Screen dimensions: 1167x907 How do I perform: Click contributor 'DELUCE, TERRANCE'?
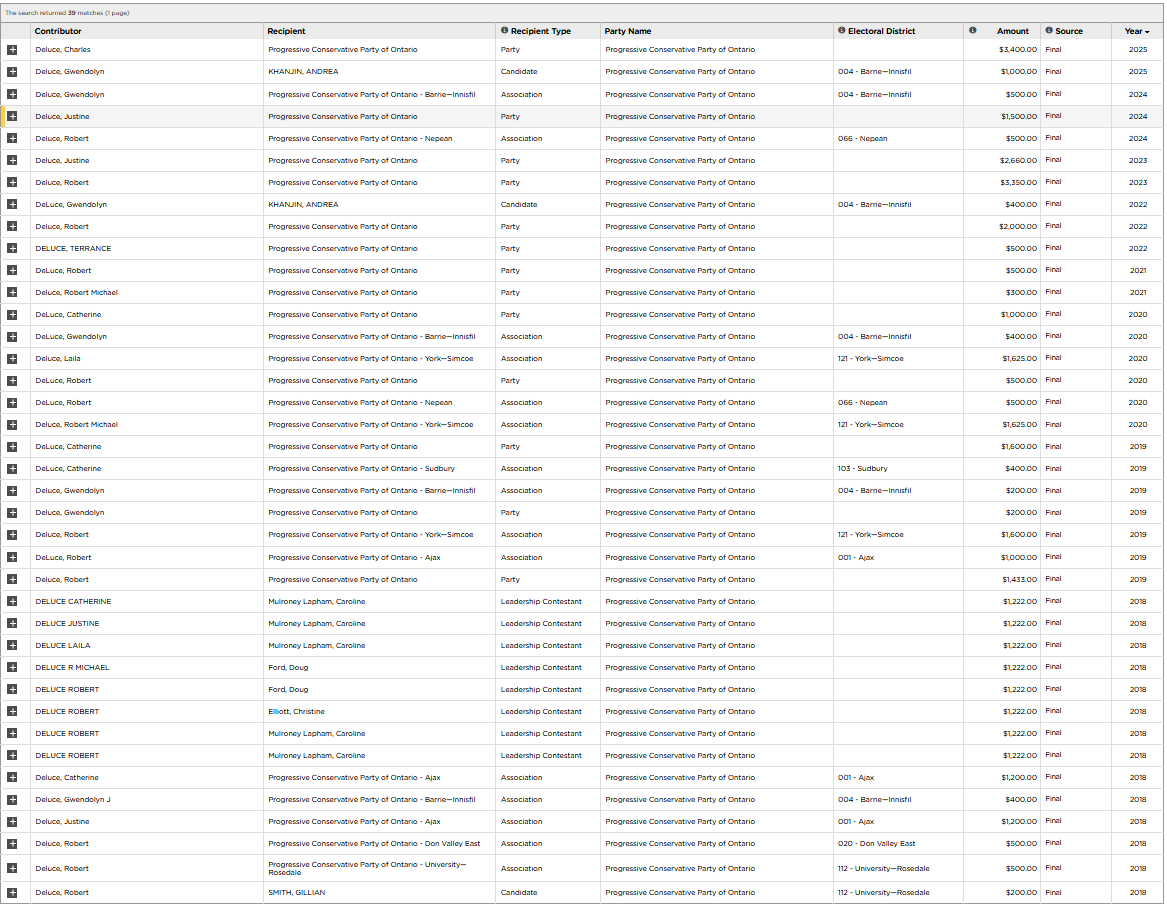(73, 249)
